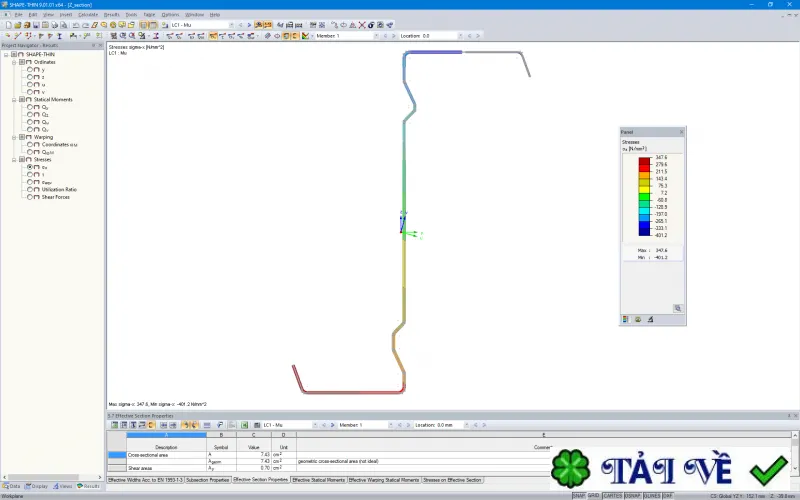Click the Undo arrow toolbar icon

(76, 24)
